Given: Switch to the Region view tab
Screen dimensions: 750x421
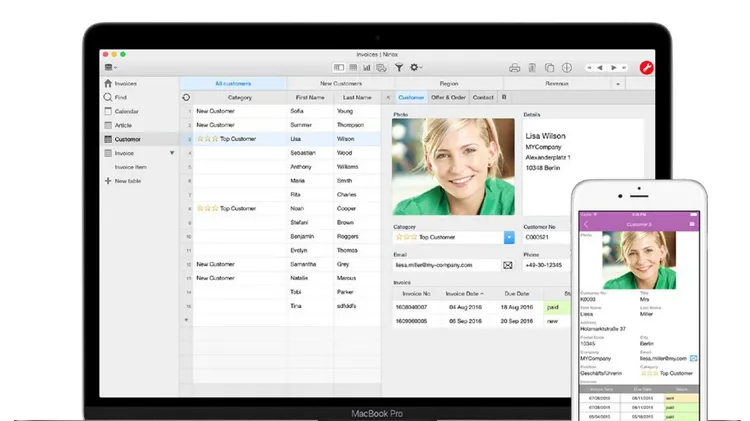Looking at the screenshot, I should click(449, 83).
